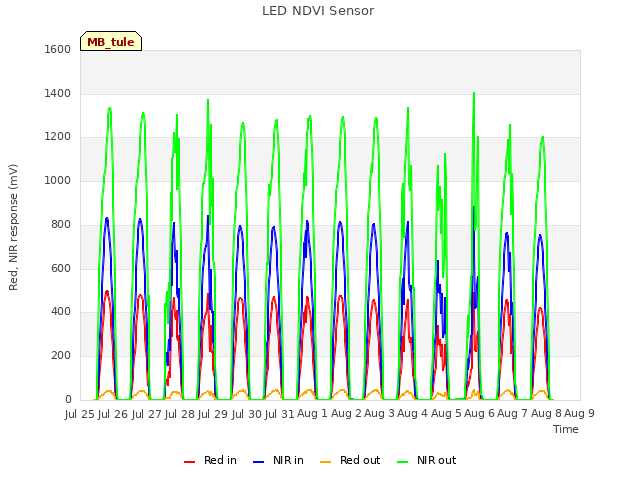Image resolution: width=640 pixels, height=480 pixels.
Task: Click the Aug 5 x-axis date label
Action: pos(446,413)
